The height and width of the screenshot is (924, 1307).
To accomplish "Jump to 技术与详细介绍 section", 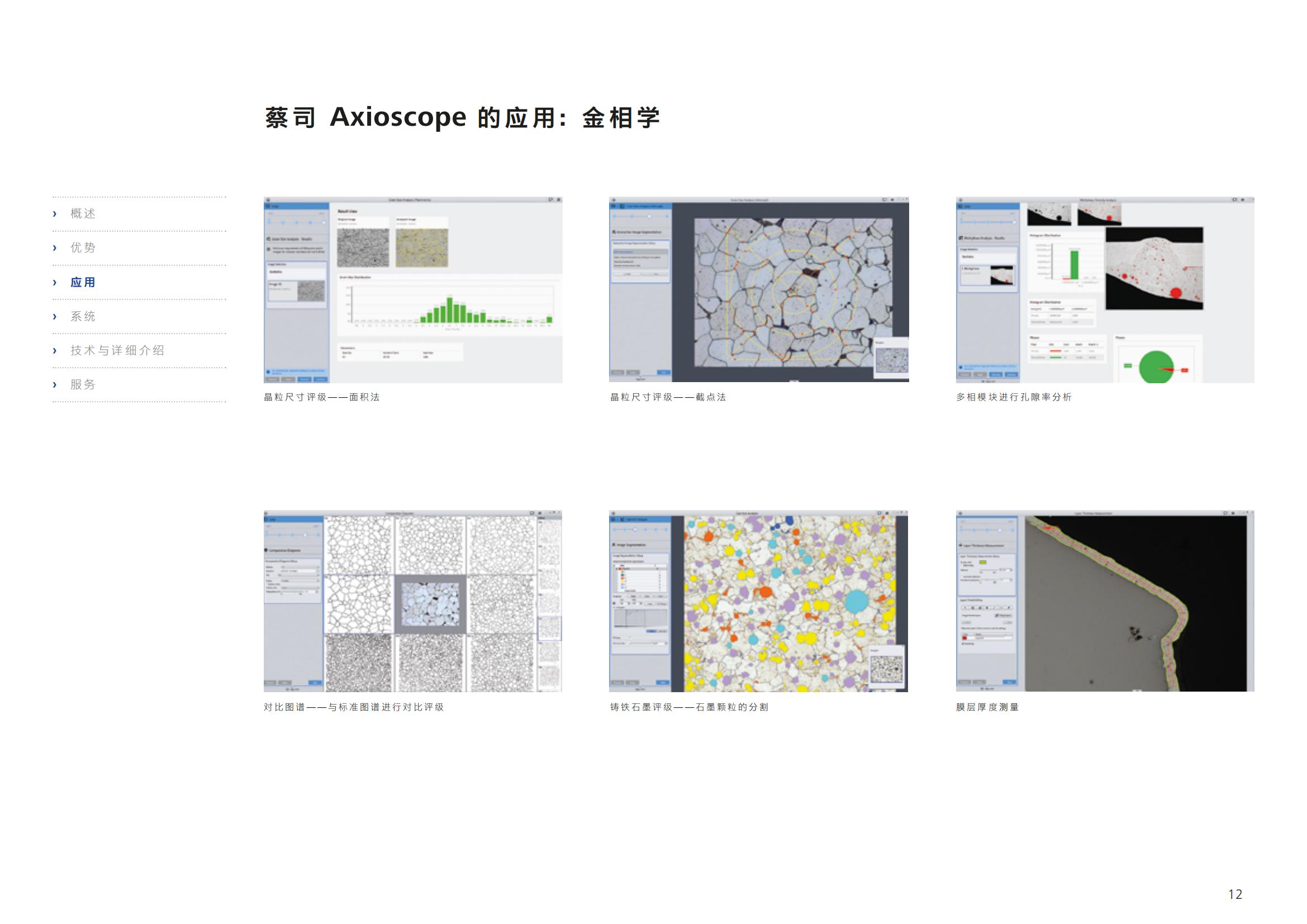I will tap(117, 350).
